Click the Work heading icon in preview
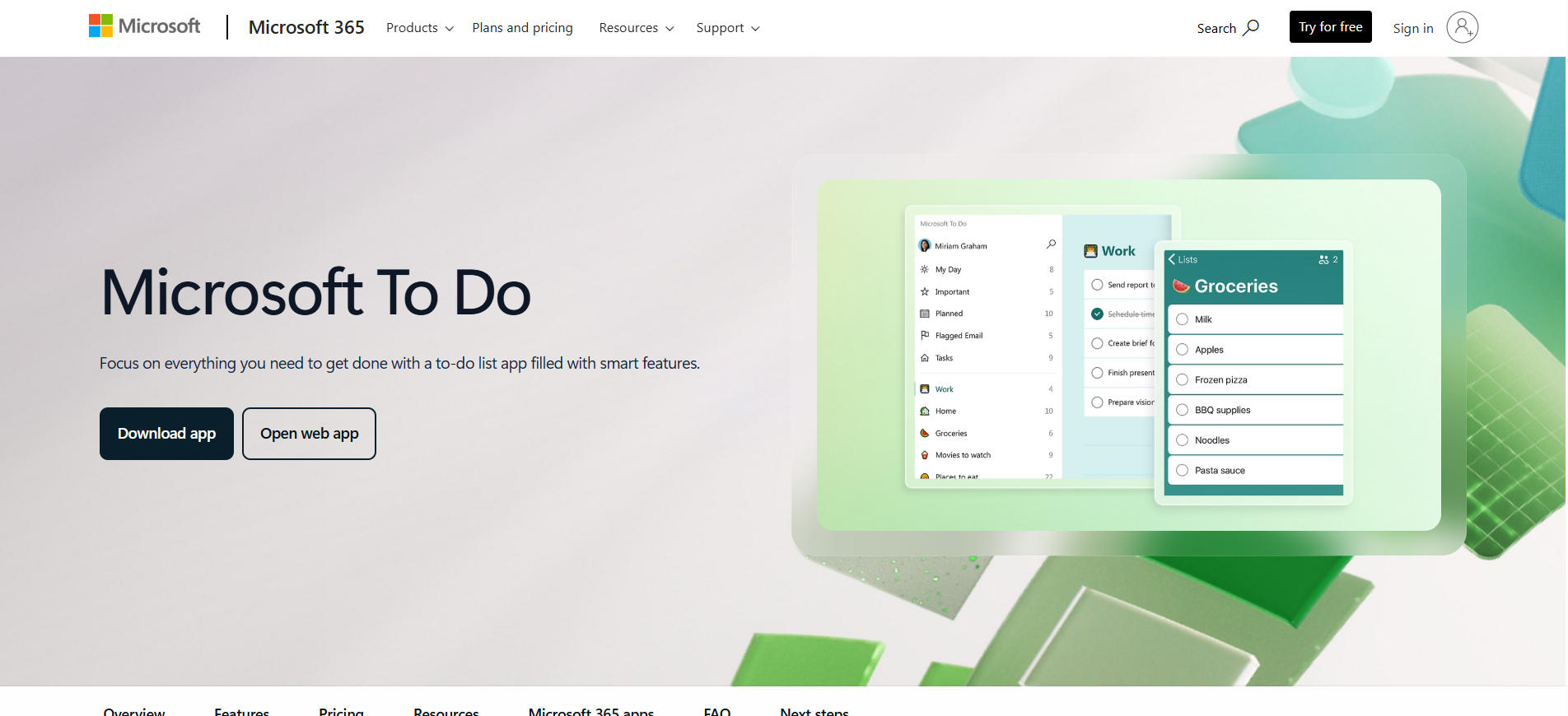This screenshot has width=1568, height=716. pos(1090,251)
